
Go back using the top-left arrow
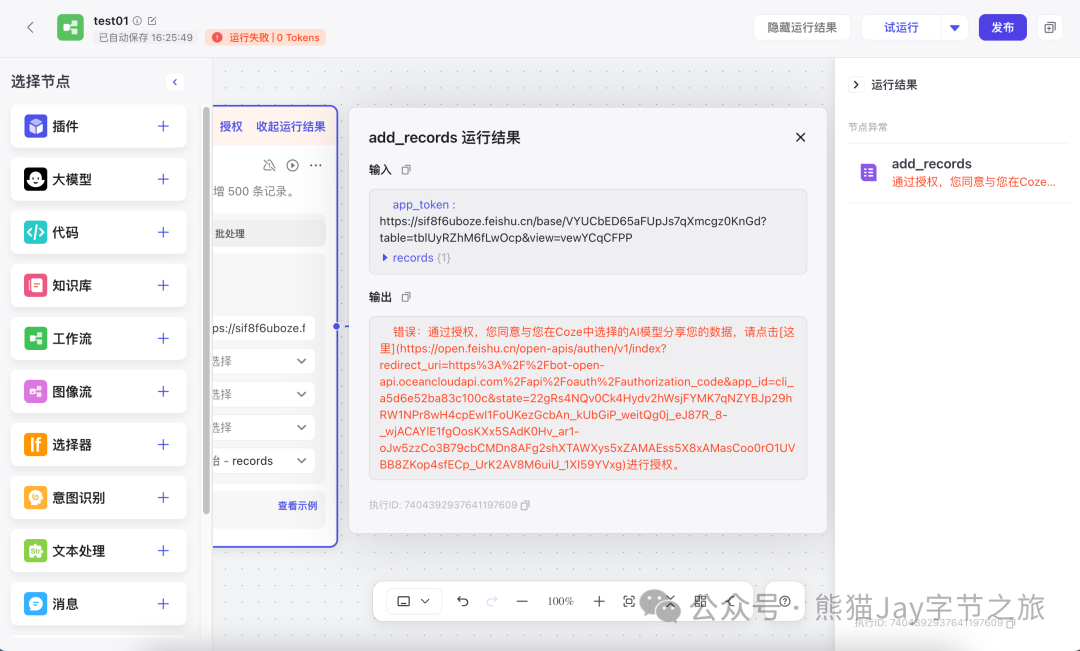click(30, 28)
